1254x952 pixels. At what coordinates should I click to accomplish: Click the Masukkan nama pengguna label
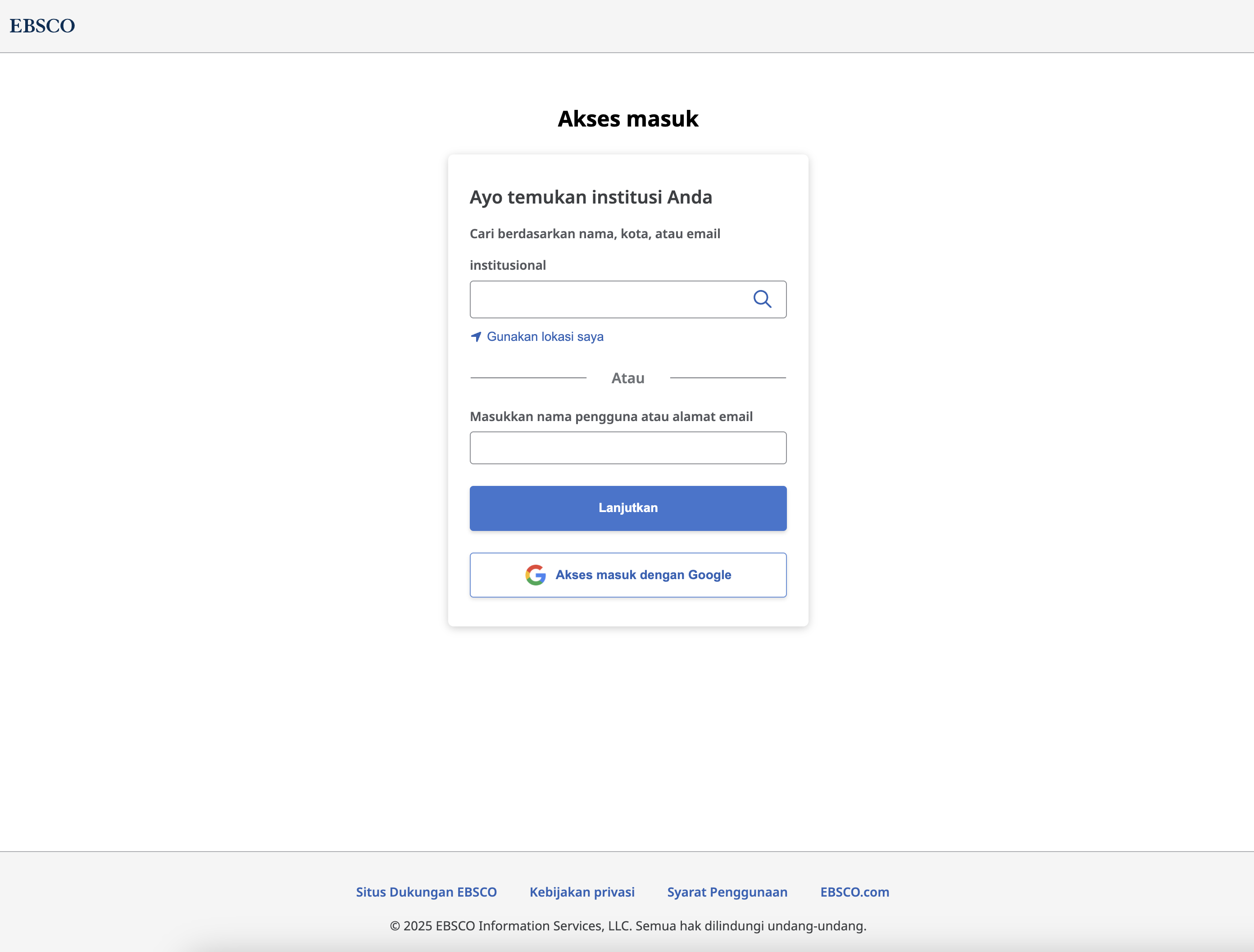click(x=611, y=417)
